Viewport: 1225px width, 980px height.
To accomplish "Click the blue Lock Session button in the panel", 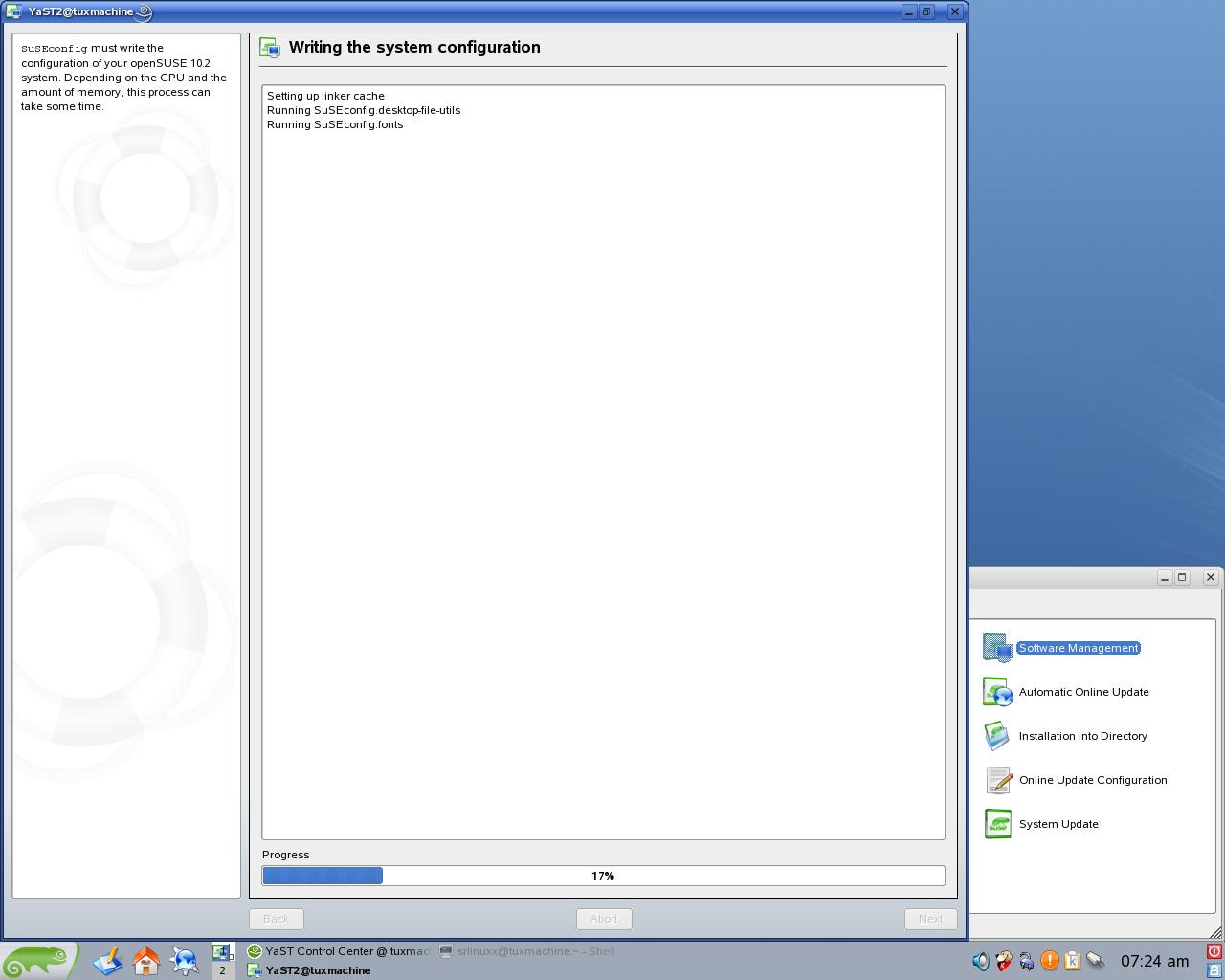I will point(1214,969).
